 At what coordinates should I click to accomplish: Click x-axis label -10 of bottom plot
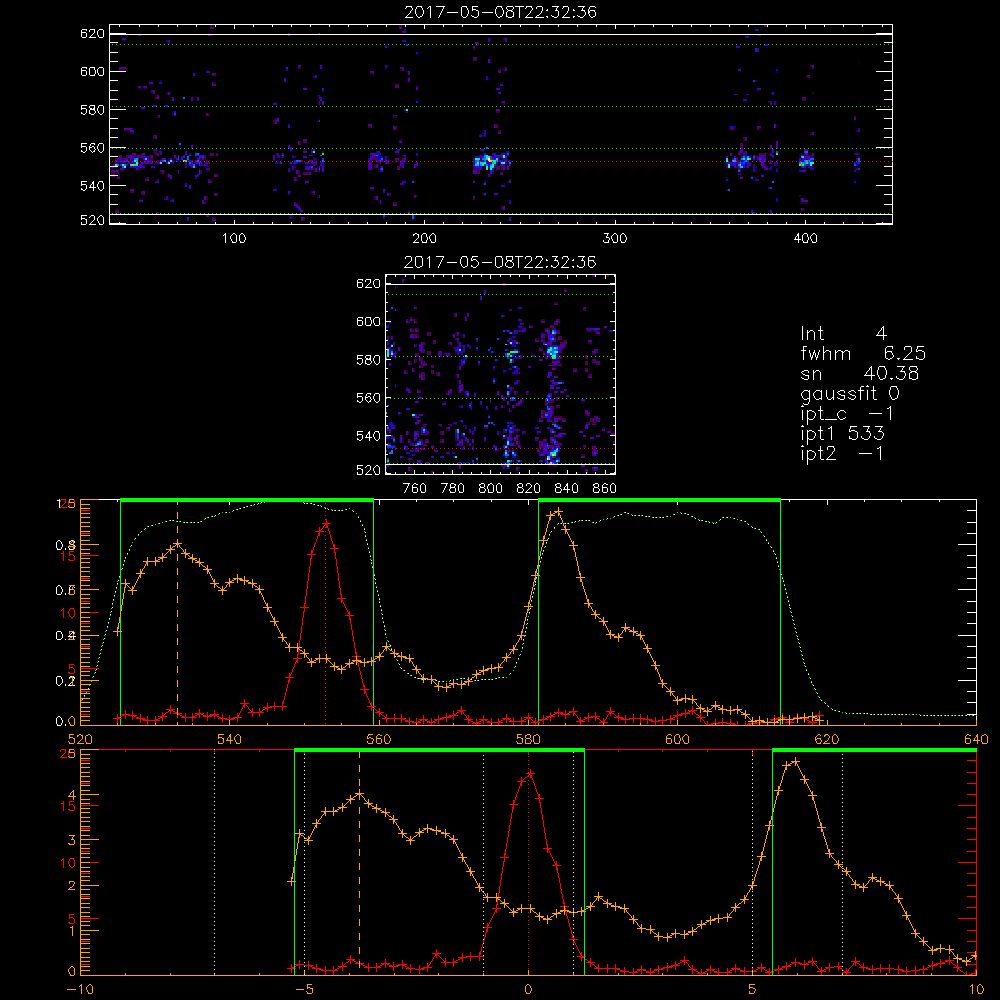tap(80, 989)
